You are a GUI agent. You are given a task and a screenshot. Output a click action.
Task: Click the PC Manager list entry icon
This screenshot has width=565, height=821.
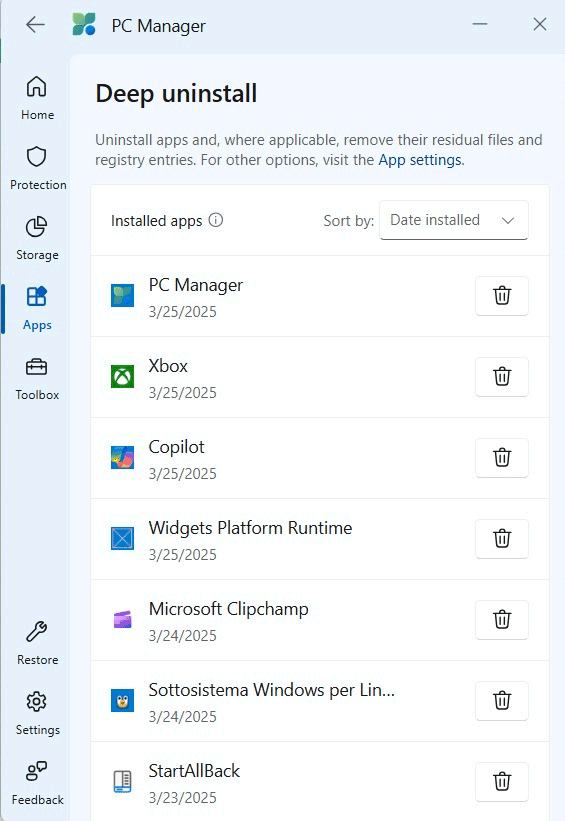pyautogui.click(x=123, y=296)
